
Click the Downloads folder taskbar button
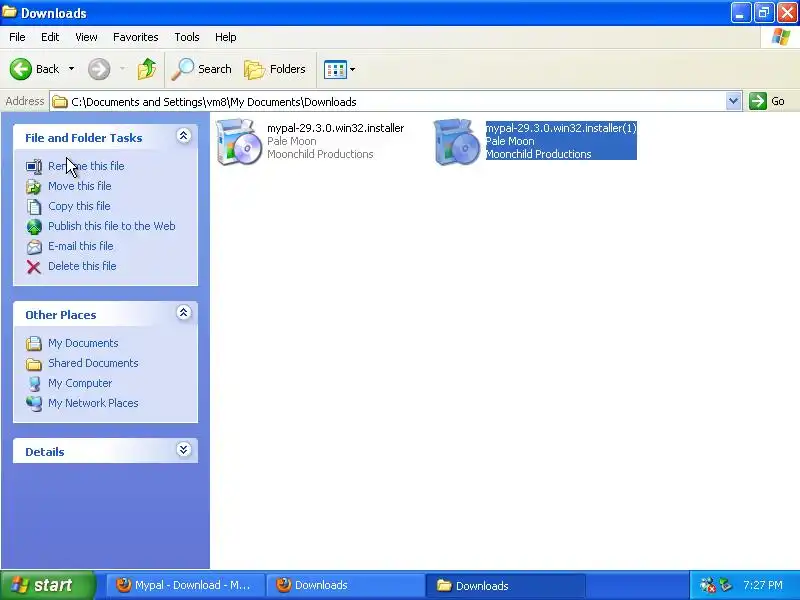[506, 585]
